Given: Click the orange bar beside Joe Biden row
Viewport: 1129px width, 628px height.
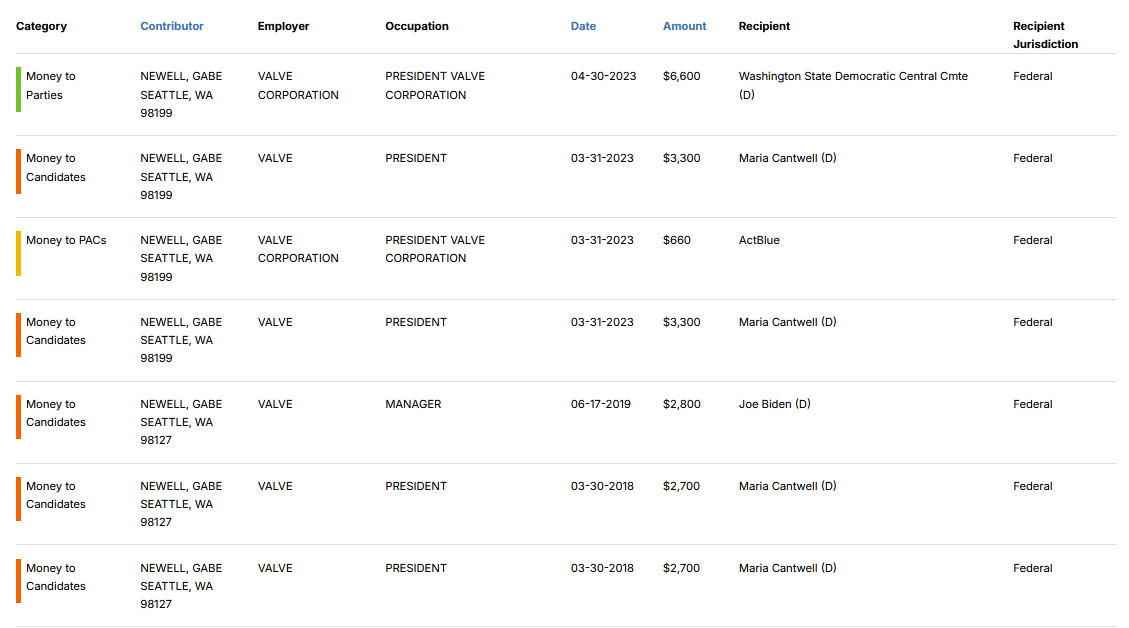Looking at the screenshot, I should tap(19, 417).
